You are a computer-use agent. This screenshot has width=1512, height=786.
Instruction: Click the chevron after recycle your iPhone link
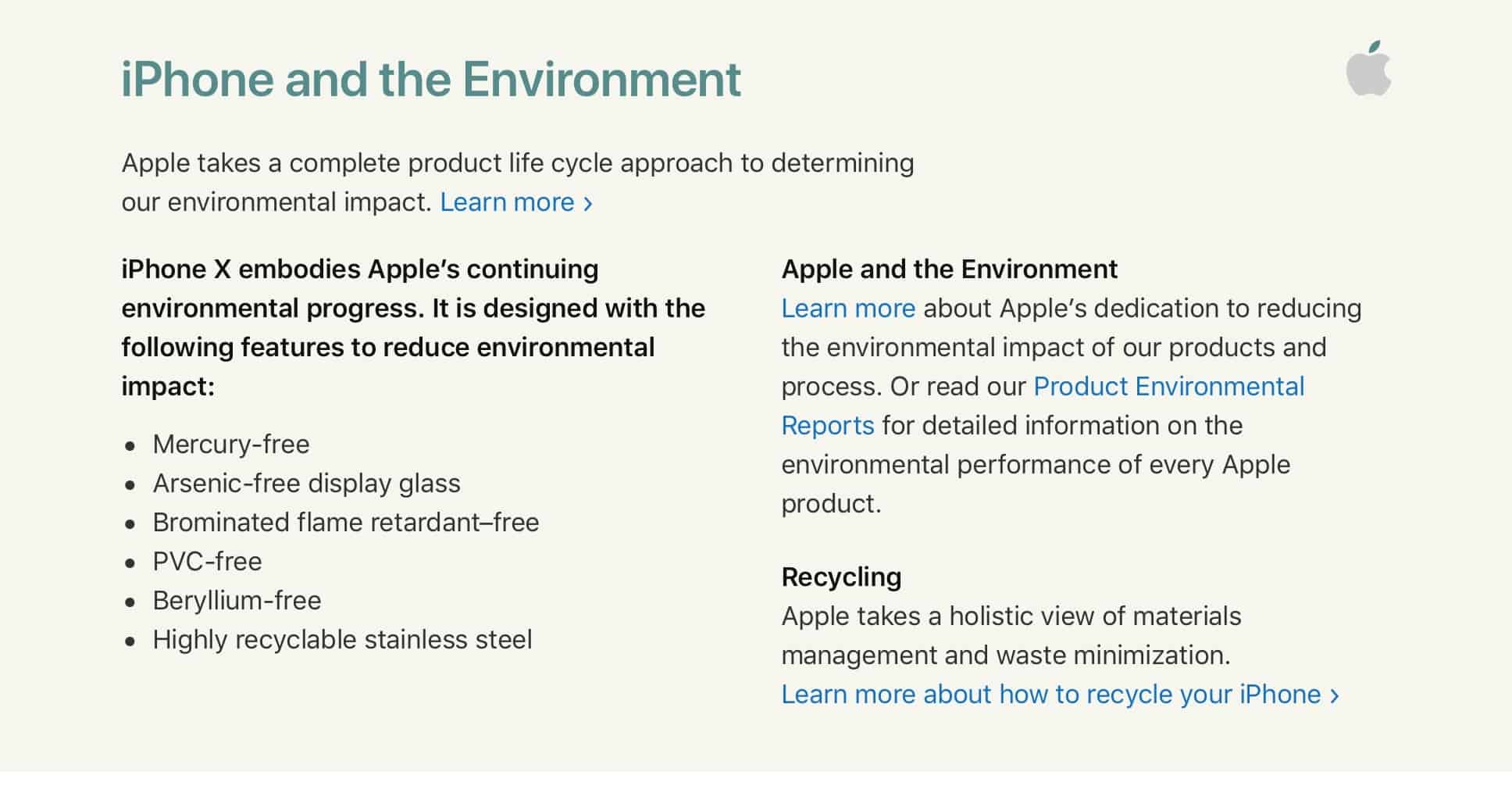pyautogui.click(x=1335, y=695)
